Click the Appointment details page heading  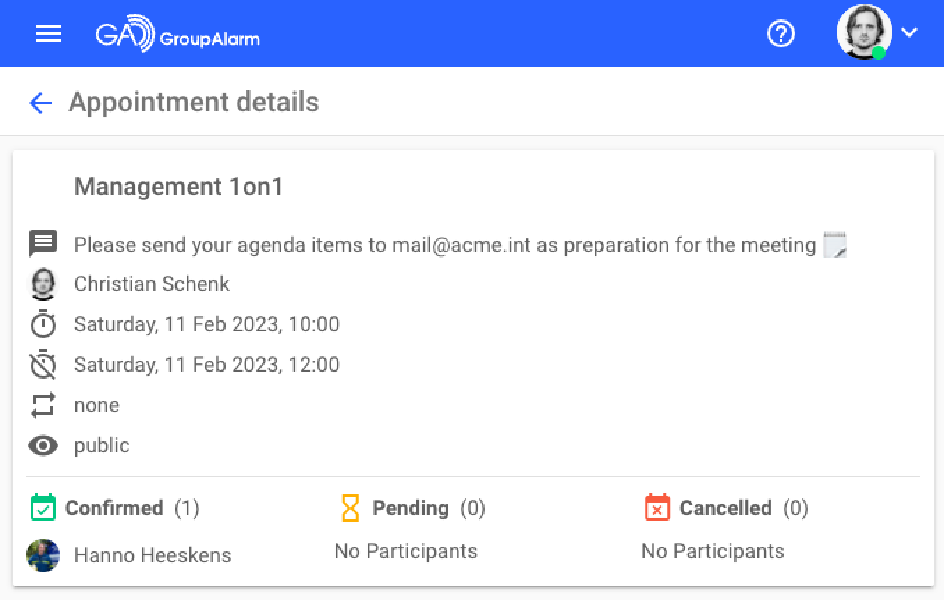(x=194, y=102)
